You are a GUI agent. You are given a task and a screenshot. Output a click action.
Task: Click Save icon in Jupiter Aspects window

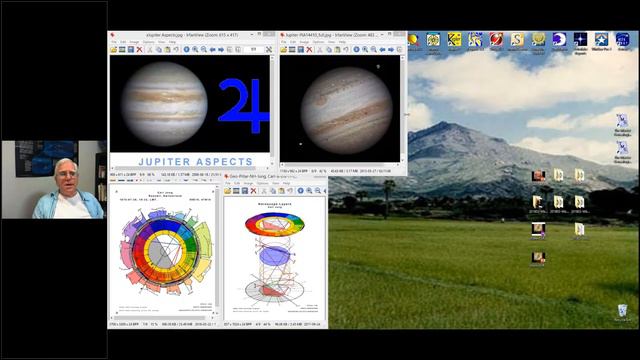pyautogui.click(x=131, y=49)
